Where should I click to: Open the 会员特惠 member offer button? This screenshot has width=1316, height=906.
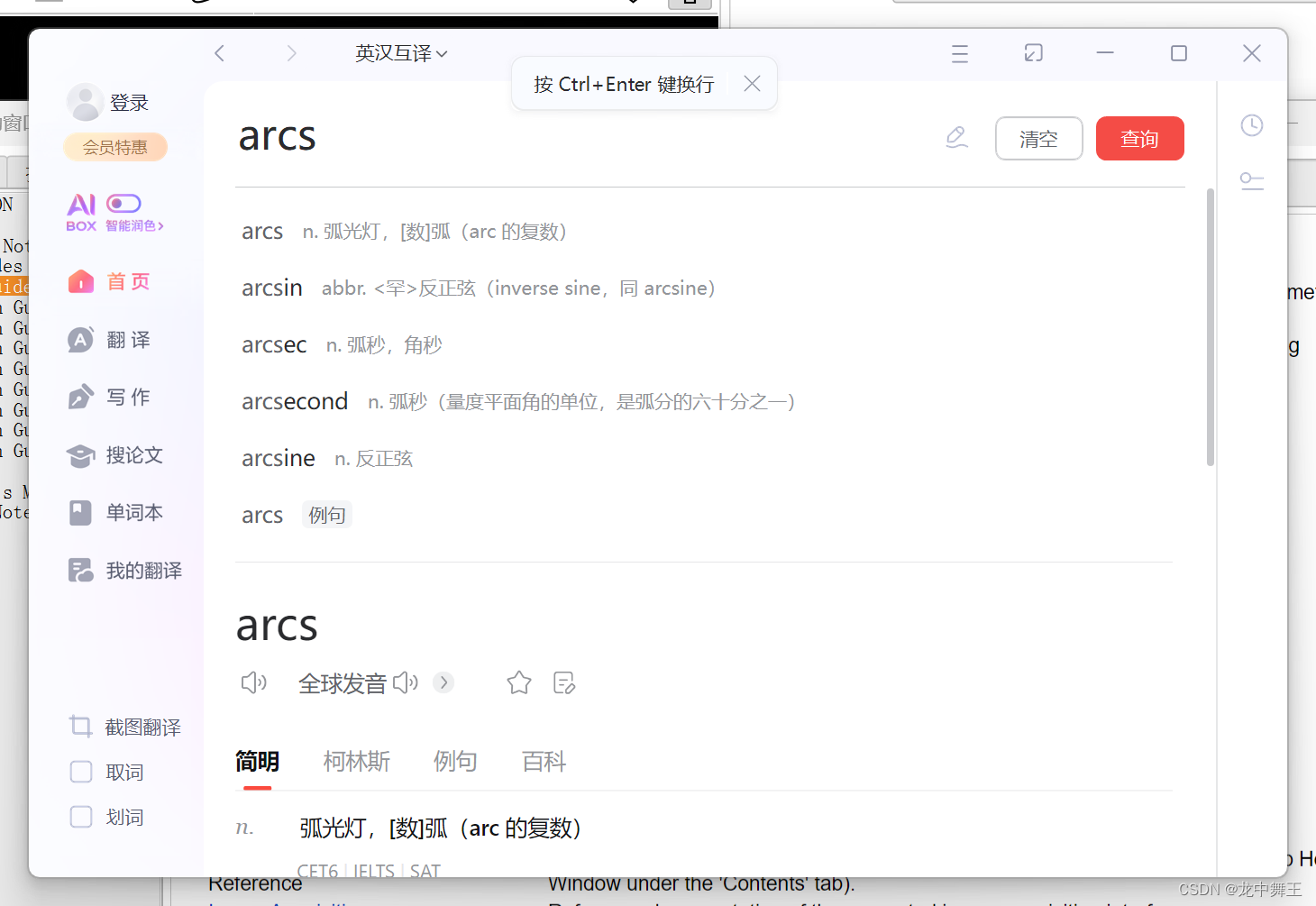(x=115, y=147)
